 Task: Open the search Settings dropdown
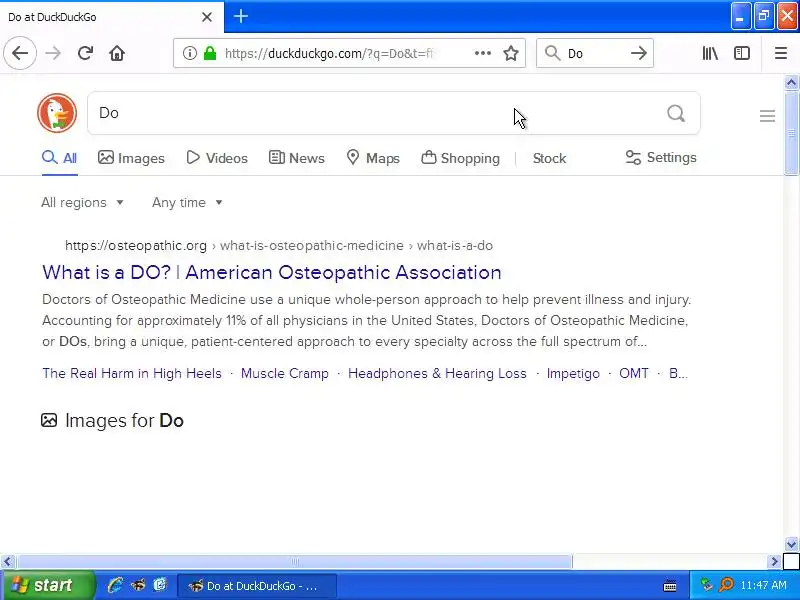tap(661, 158)
